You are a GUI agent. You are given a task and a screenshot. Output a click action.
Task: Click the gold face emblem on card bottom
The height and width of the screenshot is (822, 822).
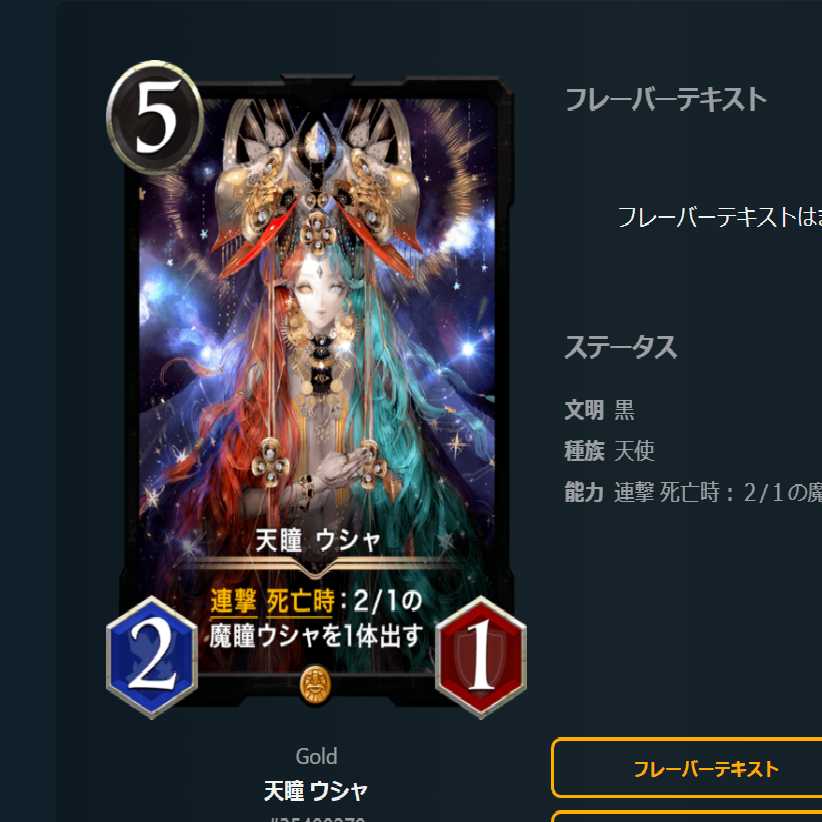click(x=316, y=685)
